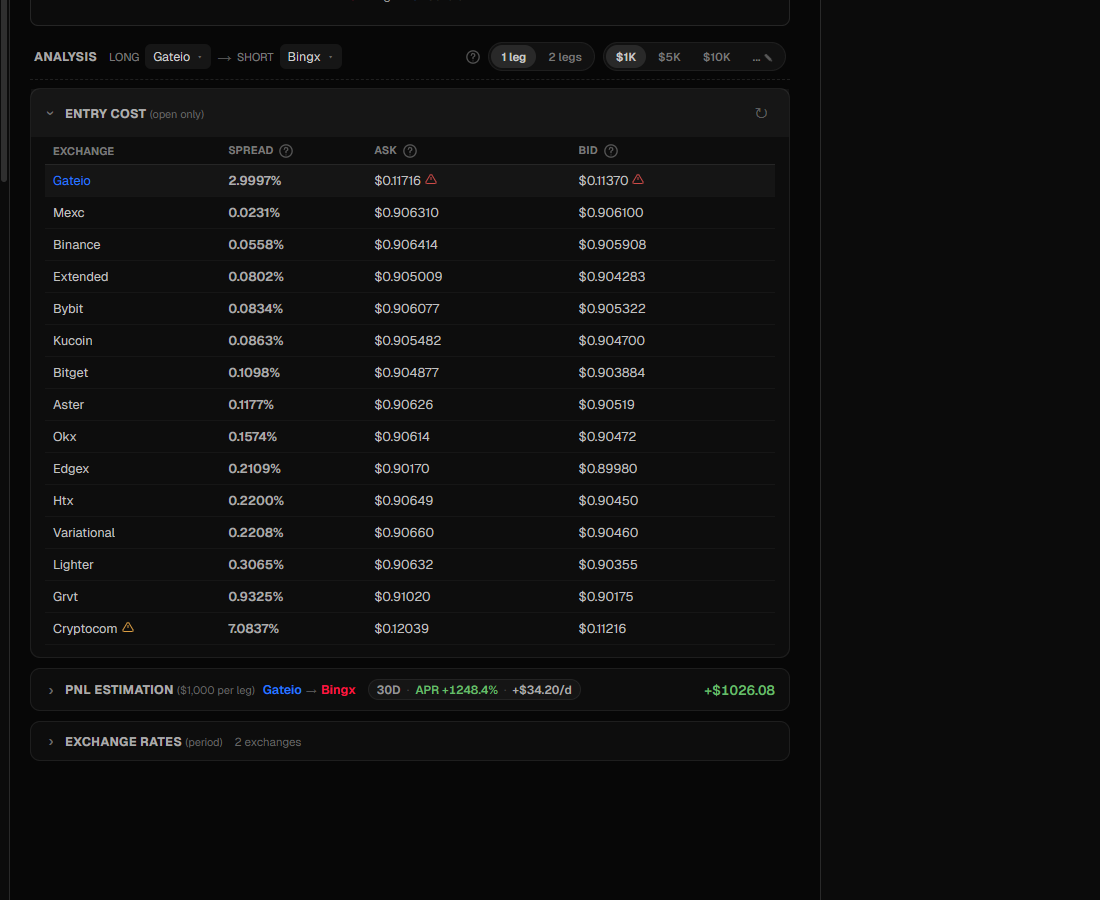Screen dimensions: 1100x900
Task: Open help icon next to SPREAD header
Action: [286, 151]
